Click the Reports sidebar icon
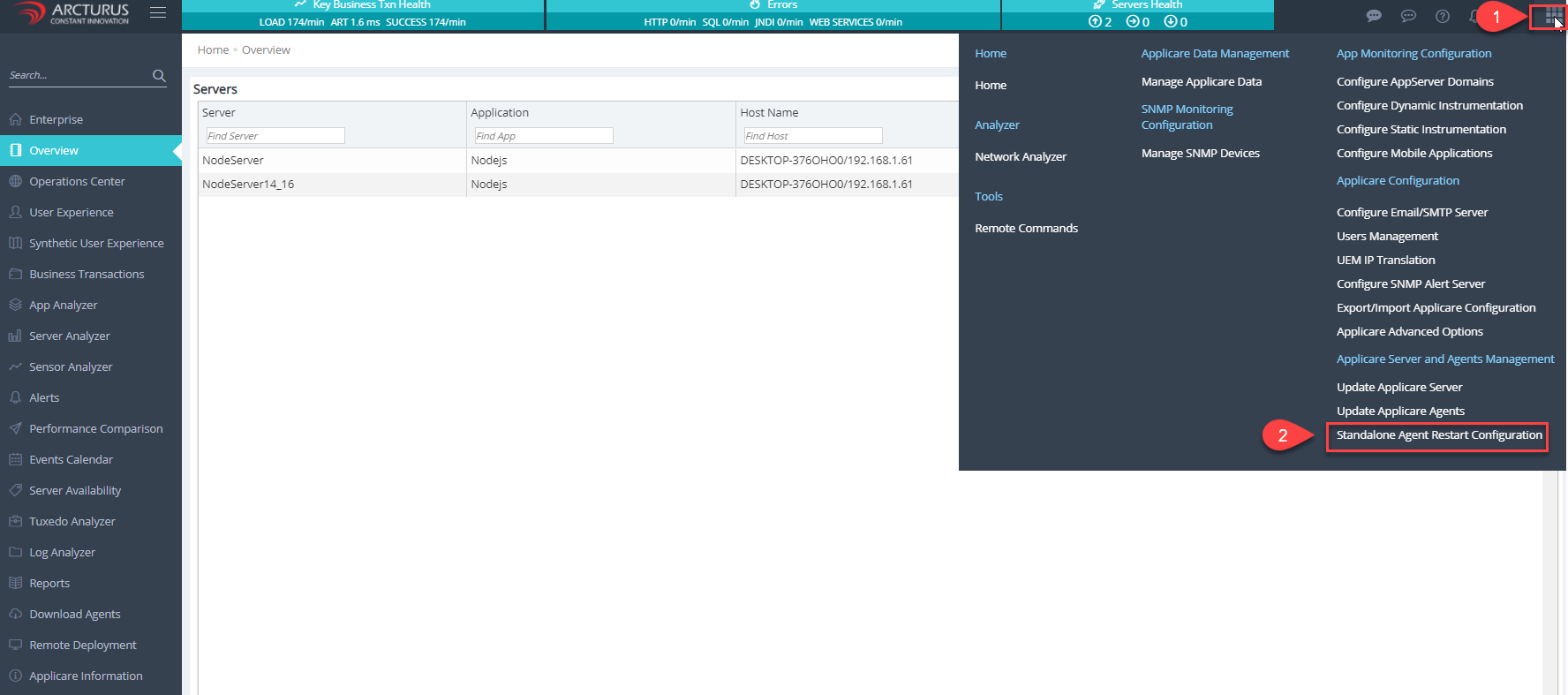Screen dimensions: 1568x695 (15, 583)
